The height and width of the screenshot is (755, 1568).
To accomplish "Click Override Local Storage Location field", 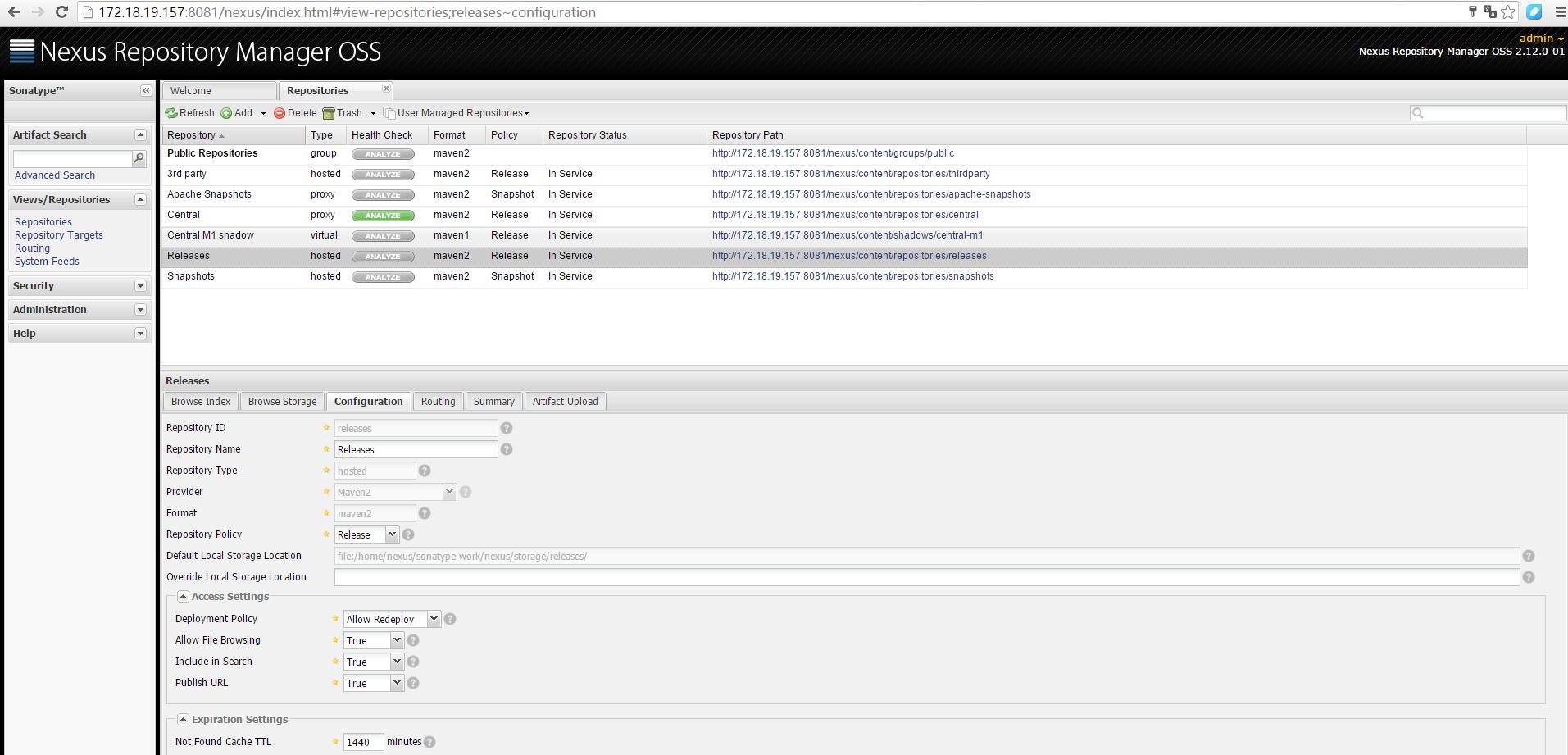I will point(927,577).
